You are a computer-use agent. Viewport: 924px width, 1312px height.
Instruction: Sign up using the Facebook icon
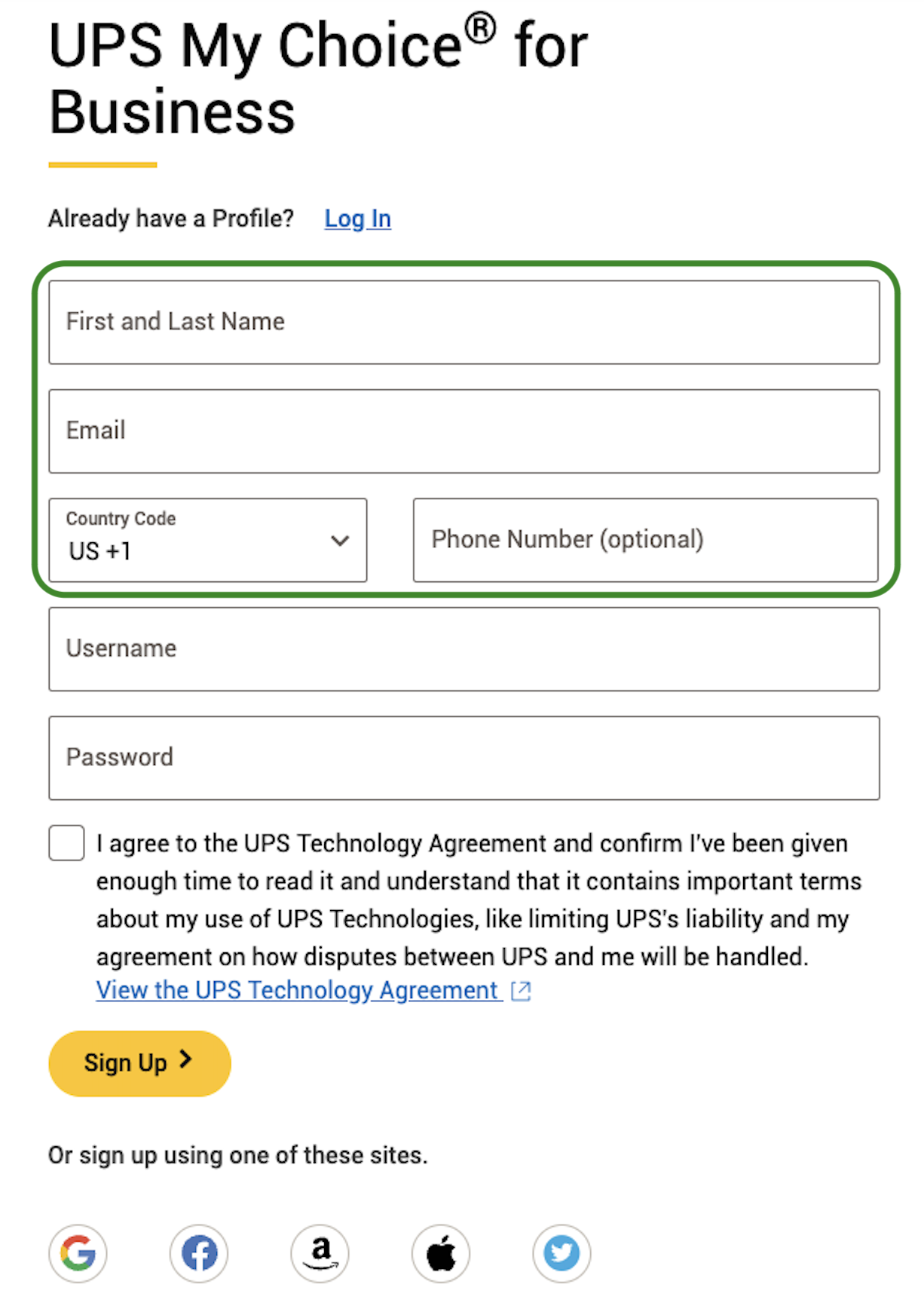click(x=199, y=1253)
